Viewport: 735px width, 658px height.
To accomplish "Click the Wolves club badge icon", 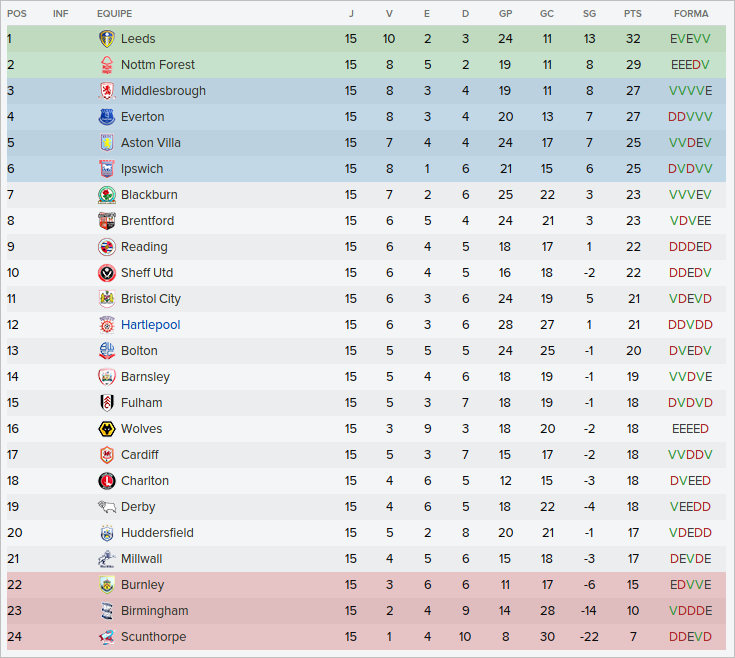I will pos(107,429).
